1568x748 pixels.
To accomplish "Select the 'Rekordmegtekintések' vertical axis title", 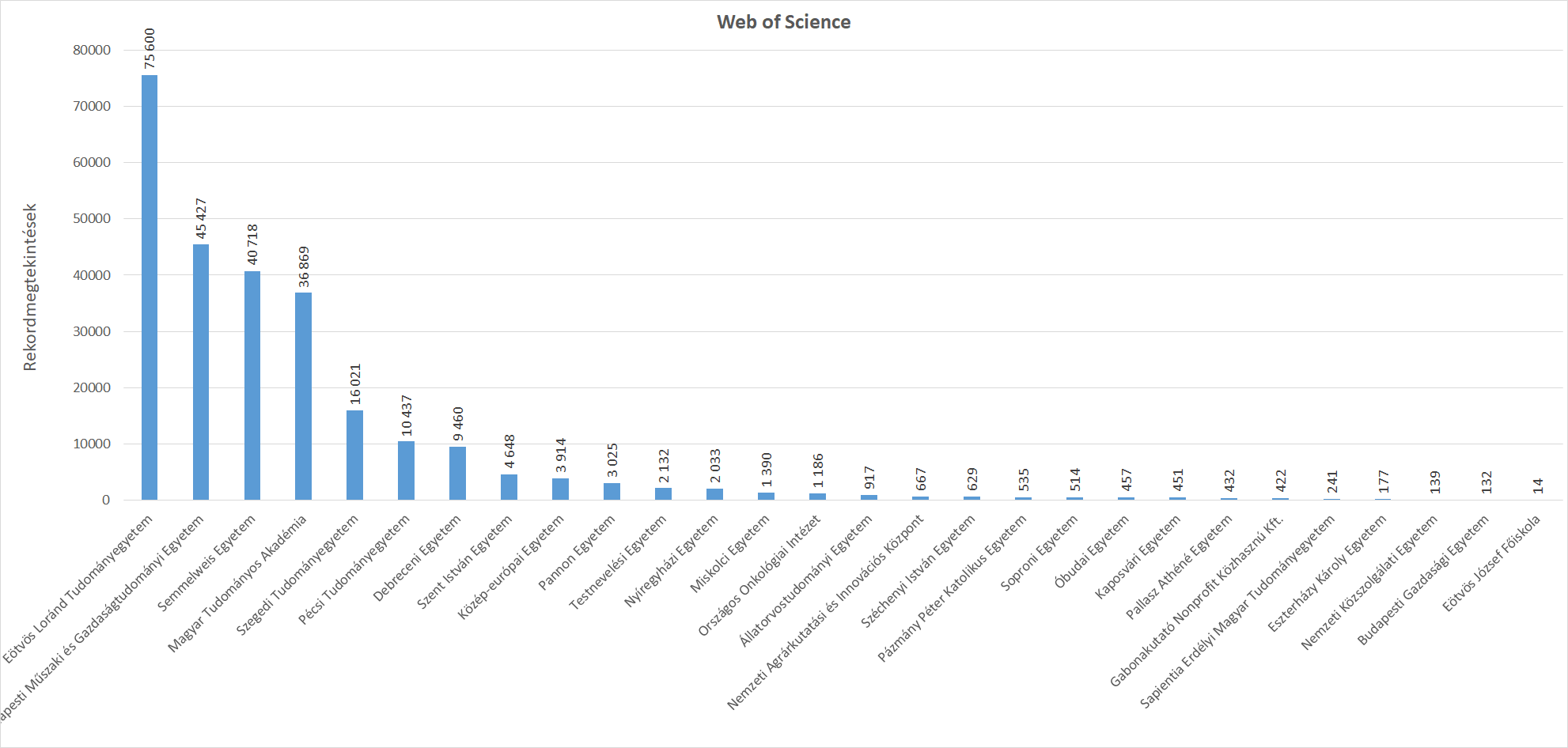I will point(30,287).
